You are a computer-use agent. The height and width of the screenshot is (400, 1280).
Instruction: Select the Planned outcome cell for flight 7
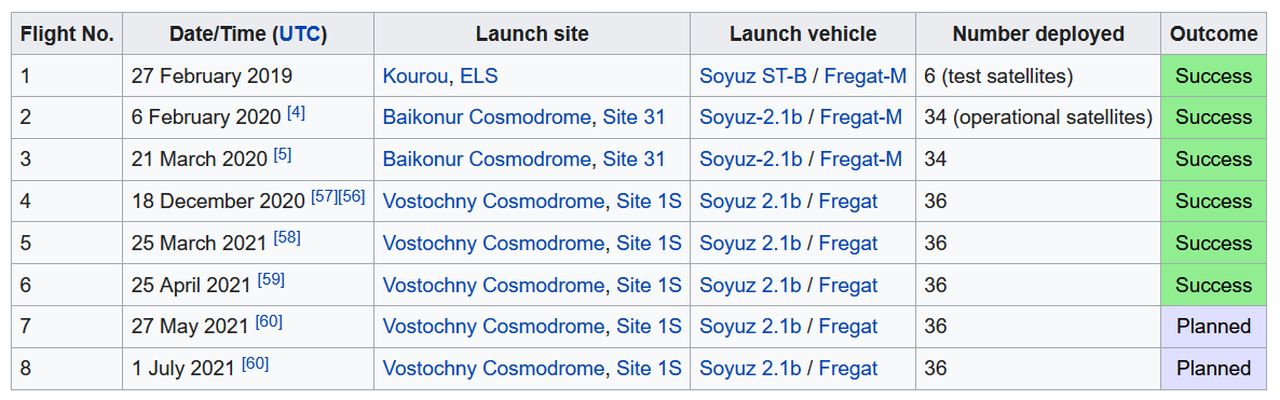1213,327
